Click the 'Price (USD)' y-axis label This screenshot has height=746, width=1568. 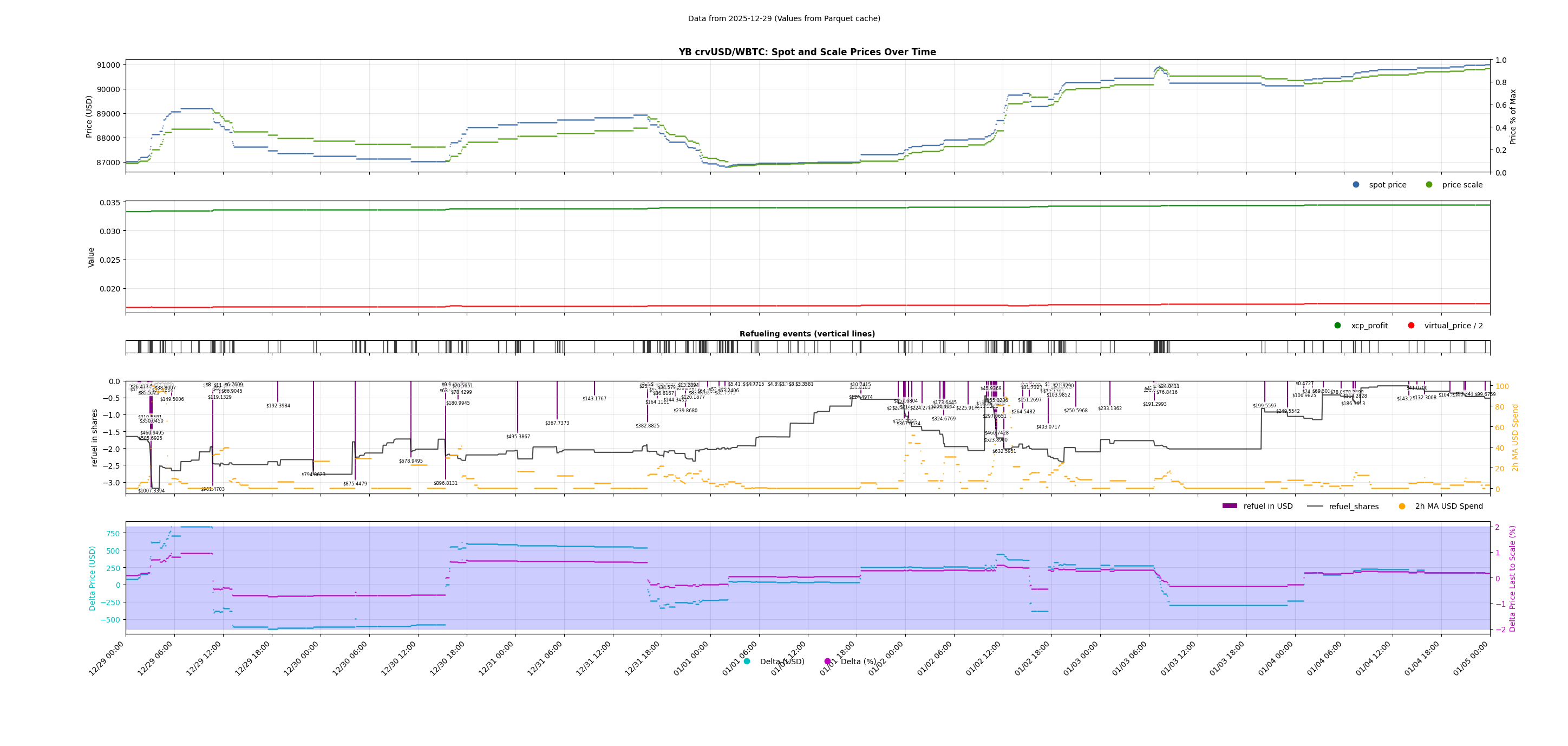[89, 116]
